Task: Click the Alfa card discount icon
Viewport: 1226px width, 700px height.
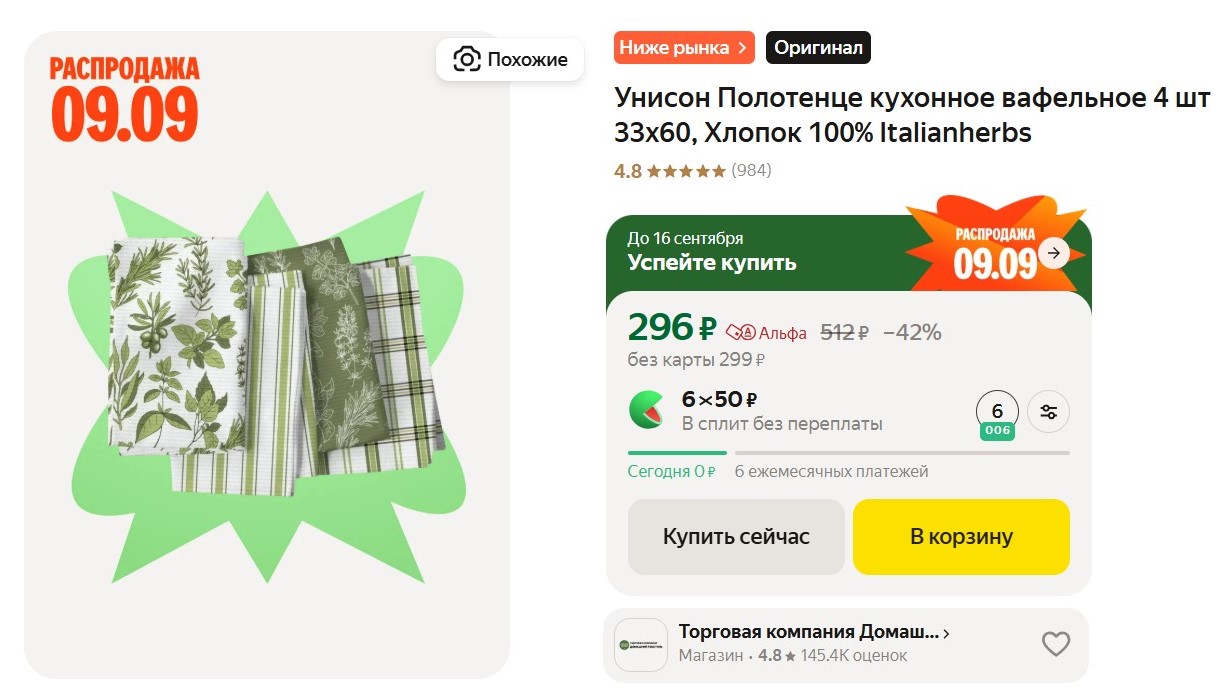Action: click(741, 332)
